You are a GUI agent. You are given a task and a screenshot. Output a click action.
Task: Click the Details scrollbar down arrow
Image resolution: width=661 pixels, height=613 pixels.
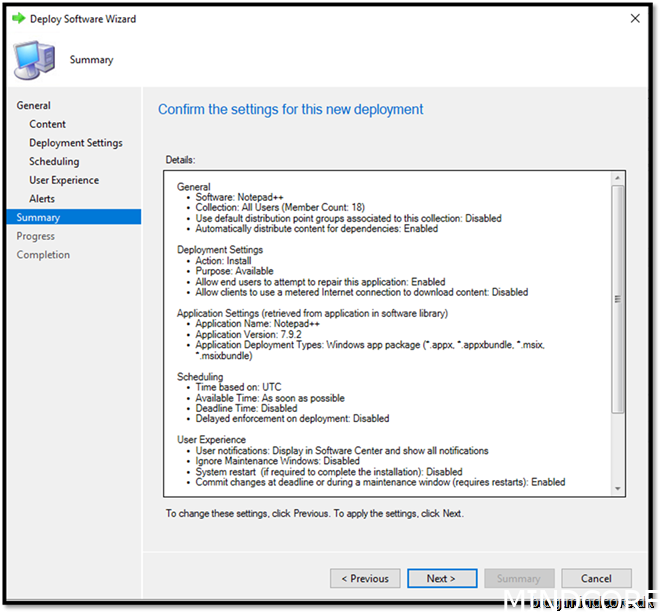618,488
